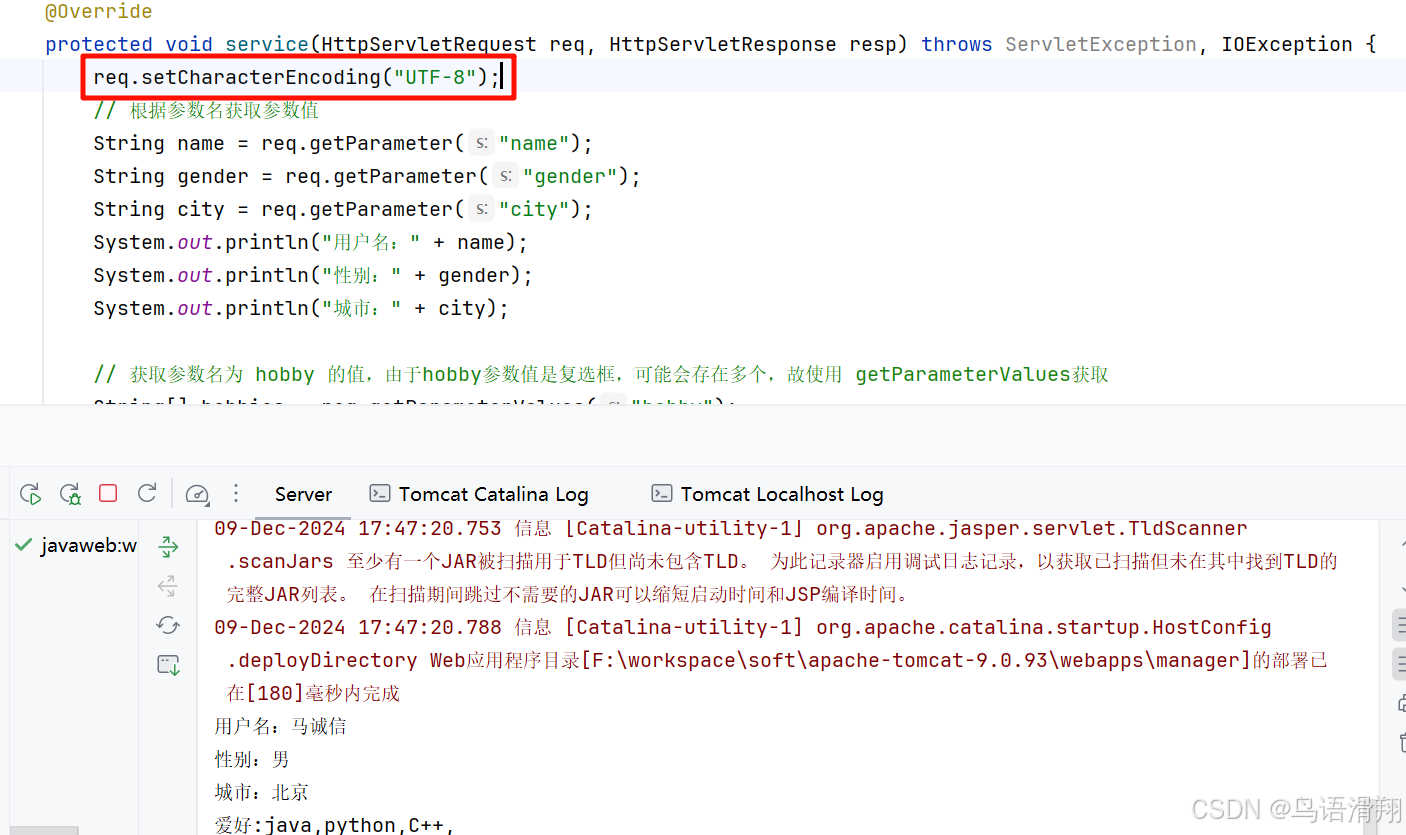Screen dimensions: 1406x835
Task: Open the three-dot more actions menu
Action: pos(236,493)
